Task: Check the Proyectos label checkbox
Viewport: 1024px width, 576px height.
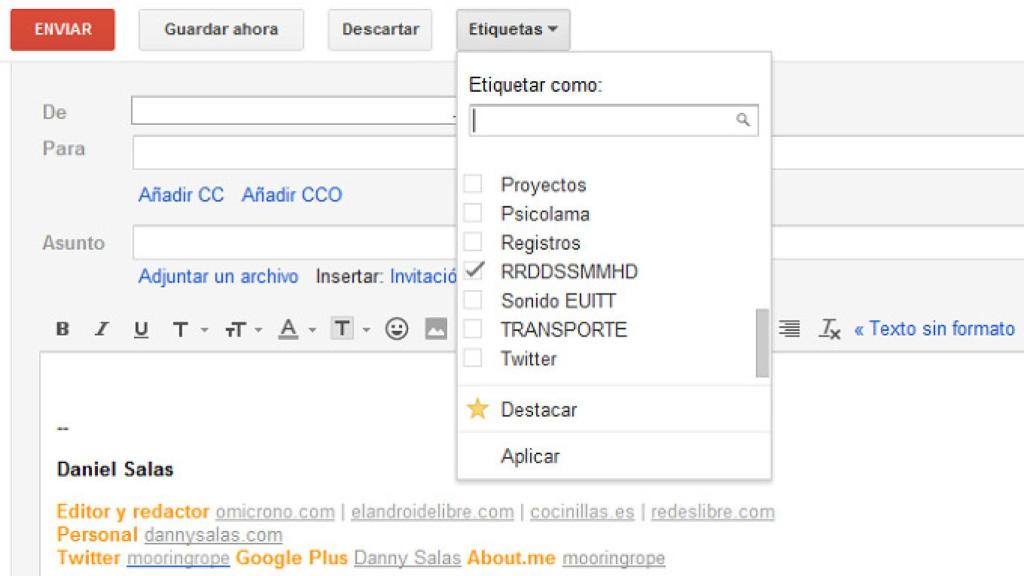Action: click(x=472, y=184)
